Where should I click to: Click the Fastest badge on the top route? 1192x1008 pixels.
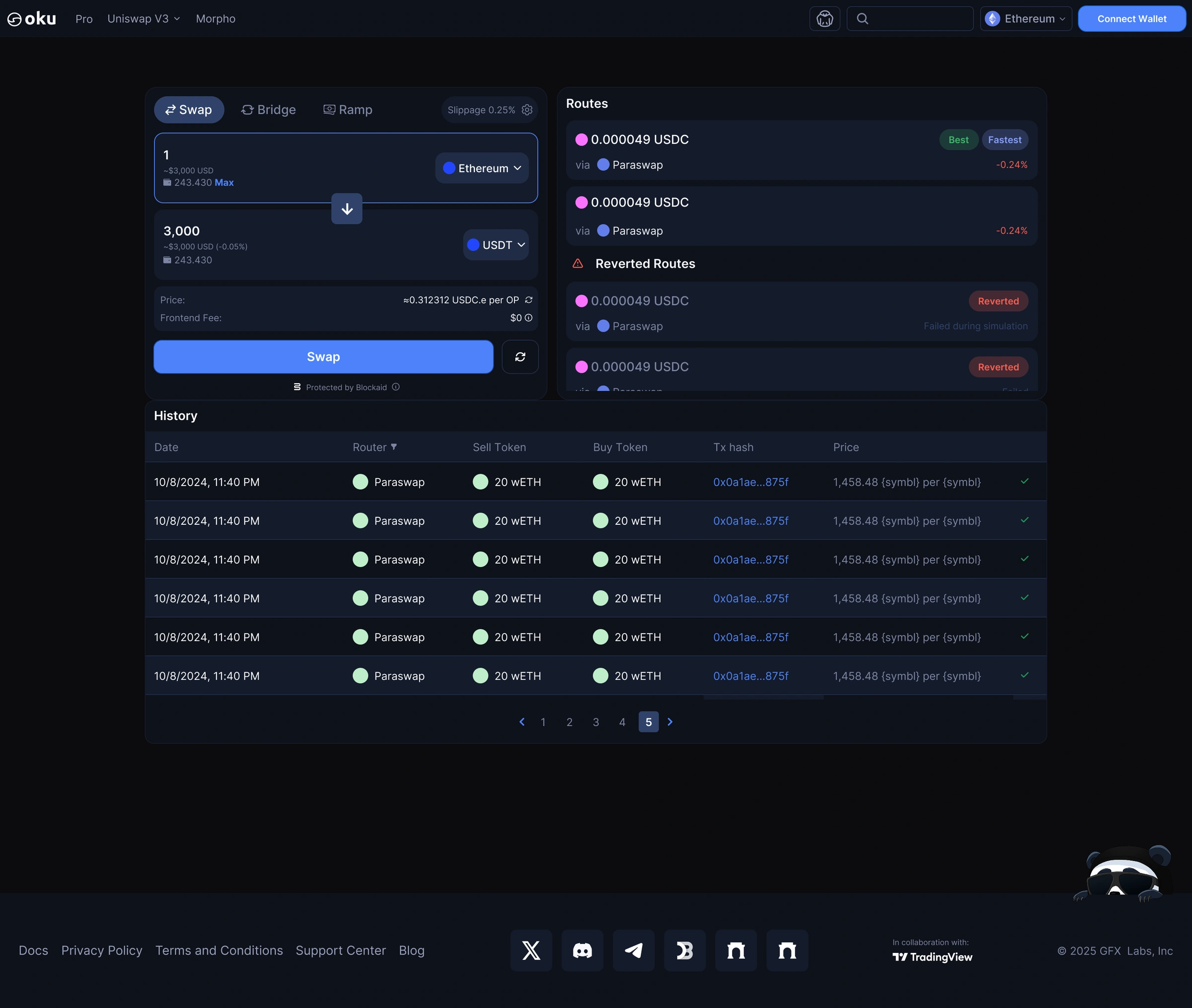click(x=1005, y=140)
